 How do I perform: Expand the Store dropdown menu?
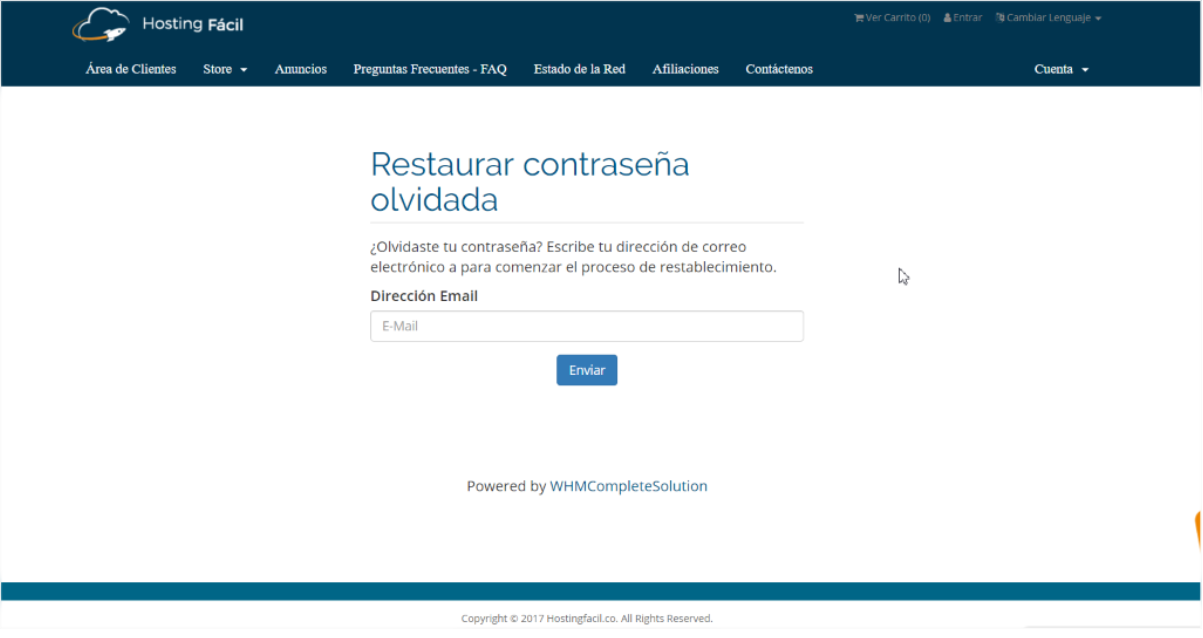click(225, 69)
